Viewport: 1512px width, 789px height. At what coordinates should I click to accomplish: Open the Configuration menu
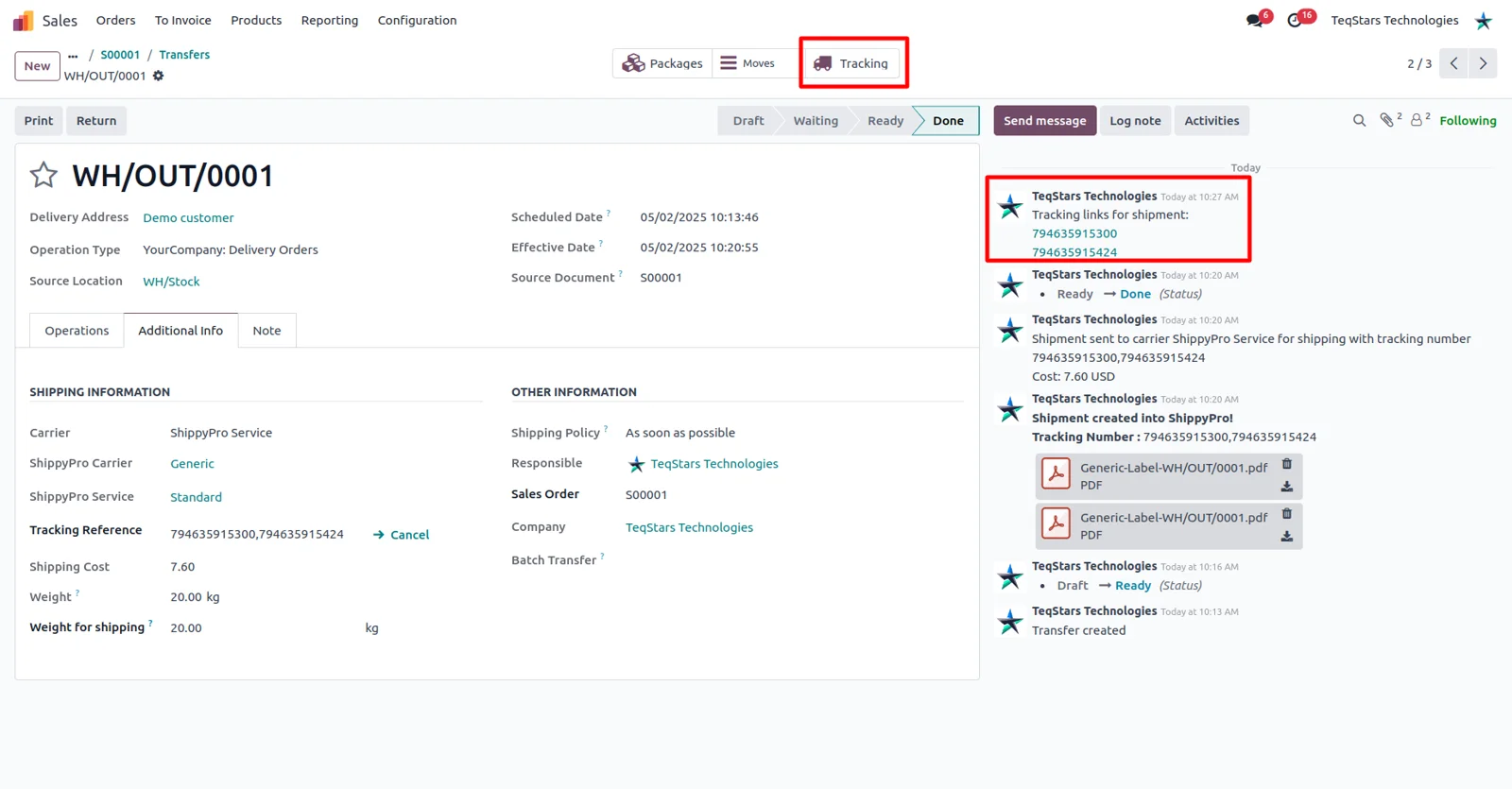click(417, 20)
